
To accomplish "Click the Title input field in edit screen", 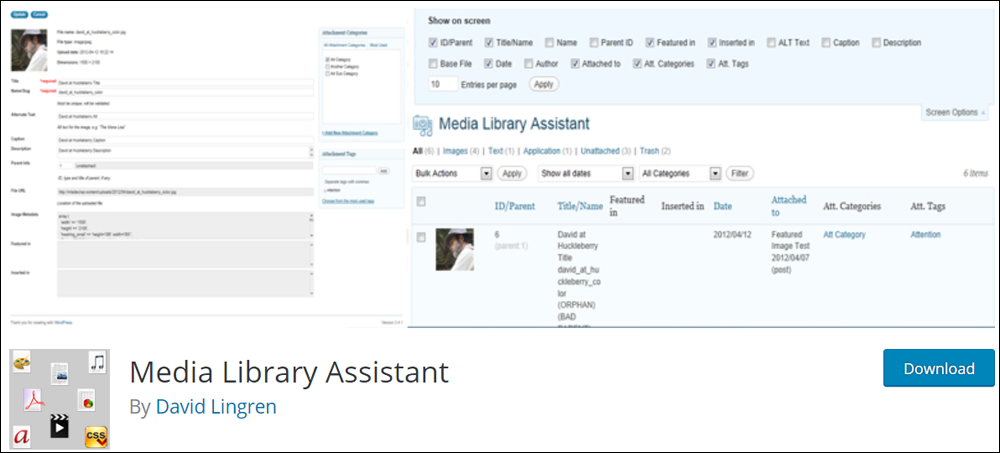I will [x=185, y=82].
